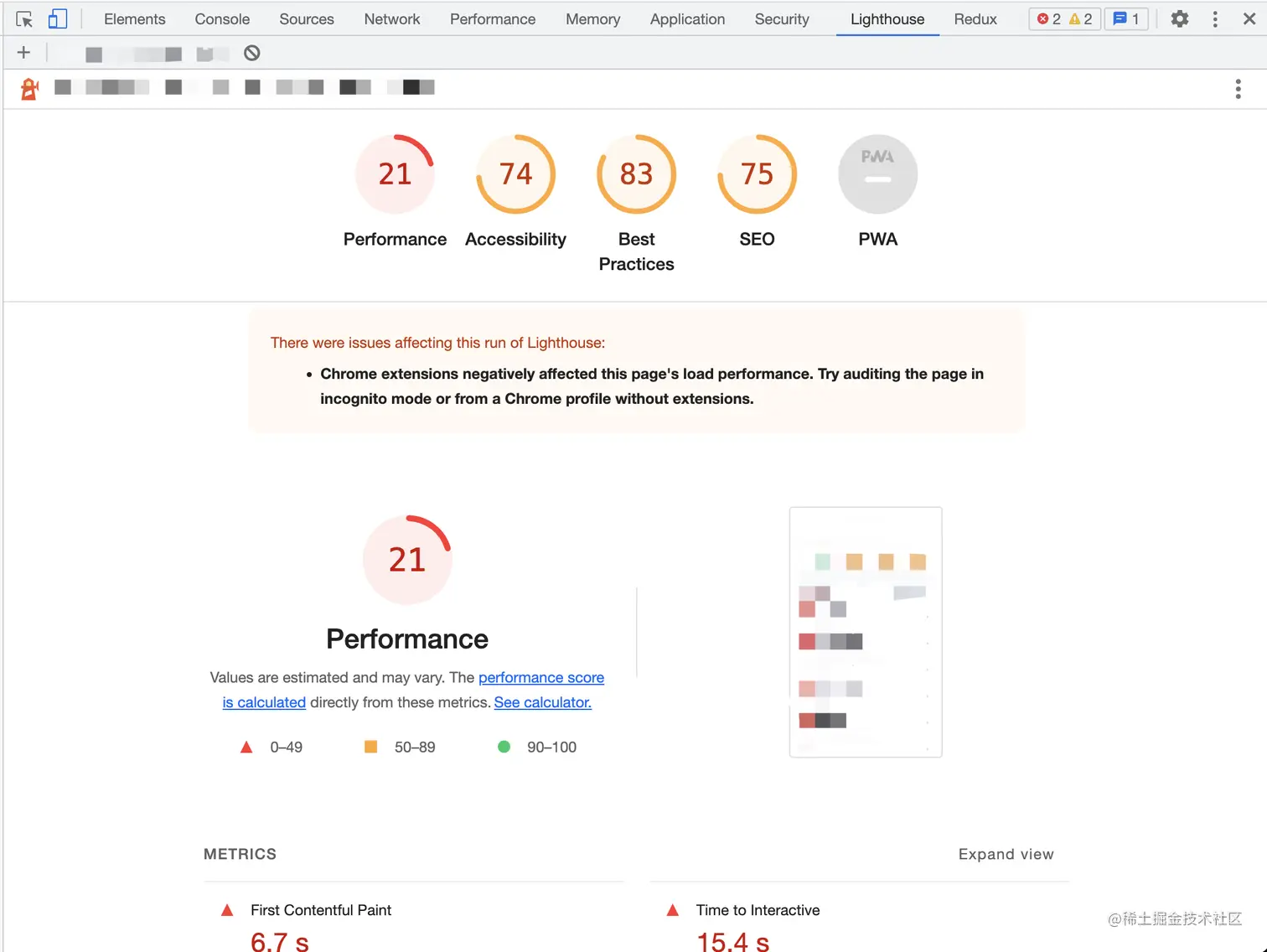Click 'There were issues affecting this run' text
The width and height of the screenshot is (1267, 952).
click(437, 343)
